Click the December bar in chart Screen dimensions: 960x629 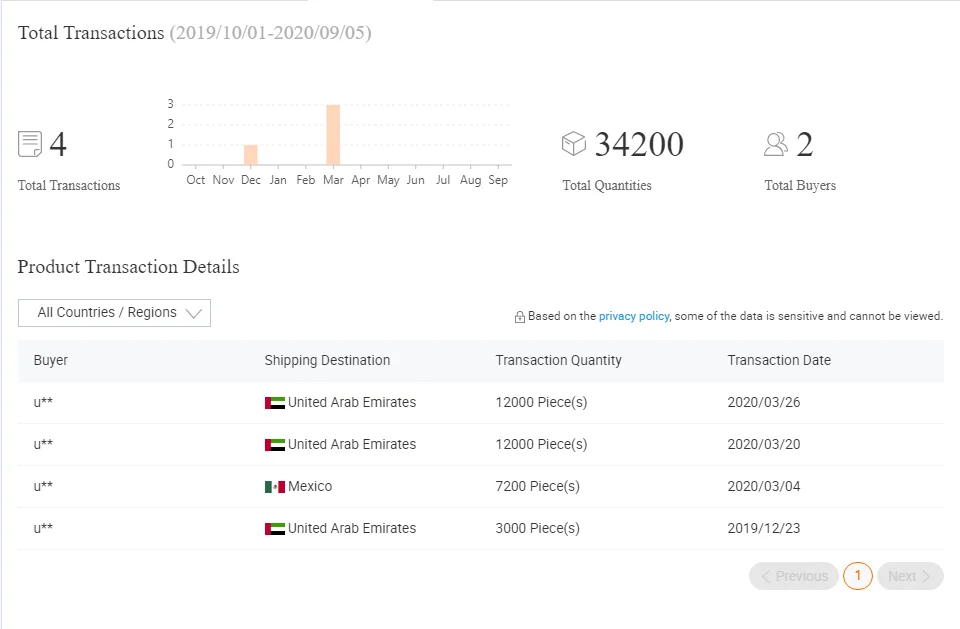[x=251, y=155]
